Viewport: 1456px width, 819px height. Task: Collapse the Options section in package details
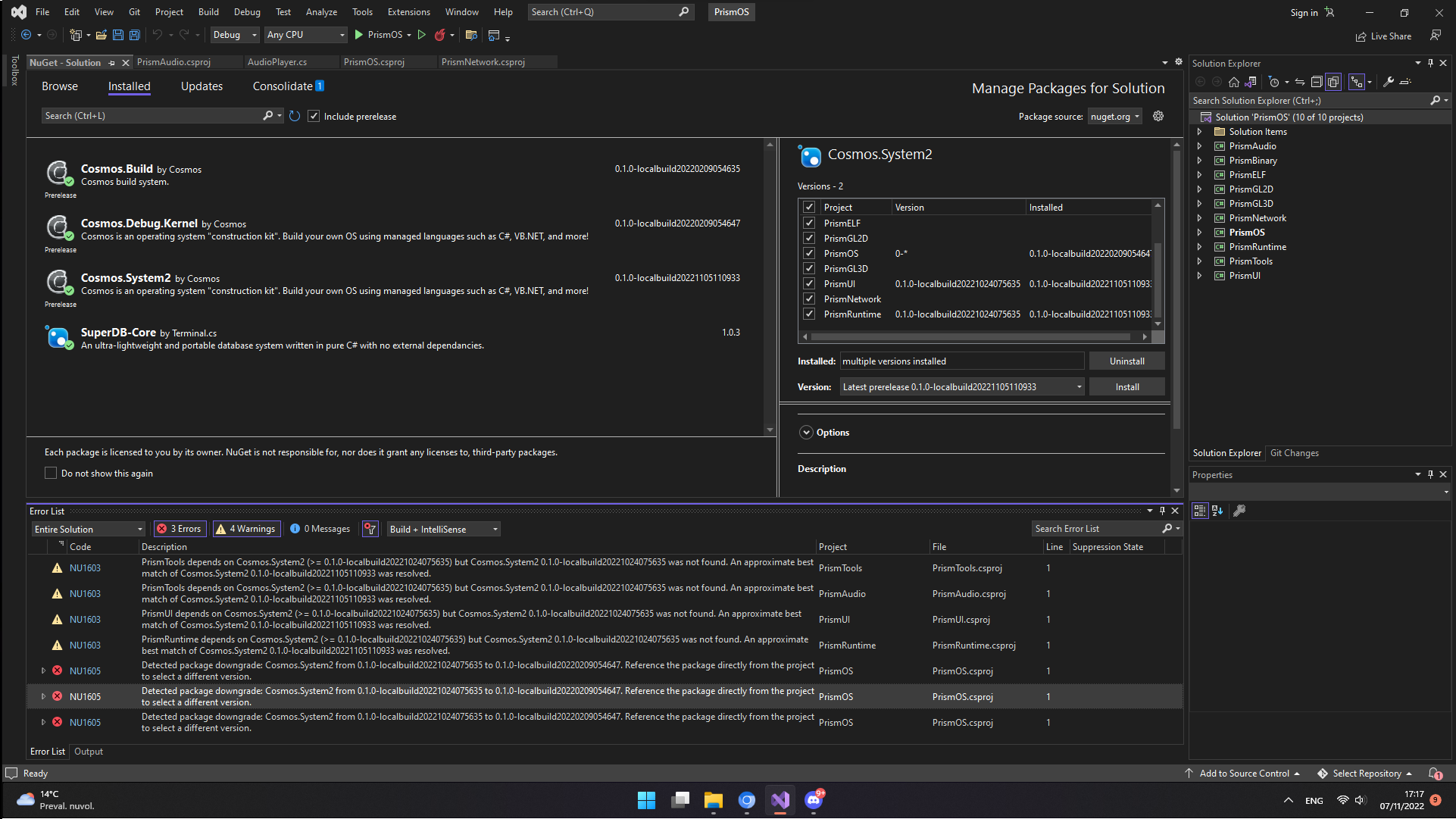click(806, 432)
